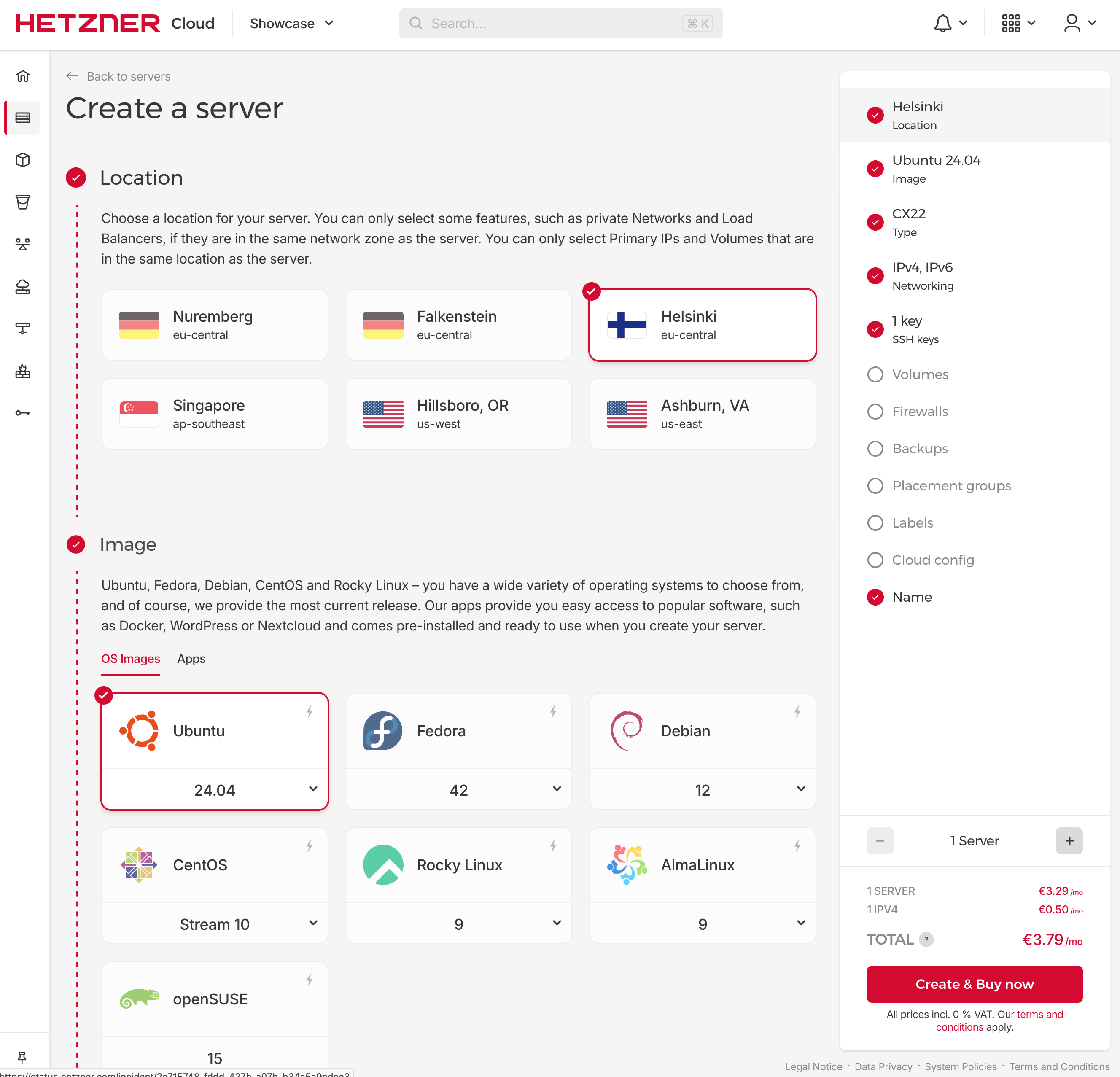Image resolution: width=1120 pixels, height=1077 pixels.
Task: Open the Floating IPs icon in sidebar
Action: [x=23, y=286]
